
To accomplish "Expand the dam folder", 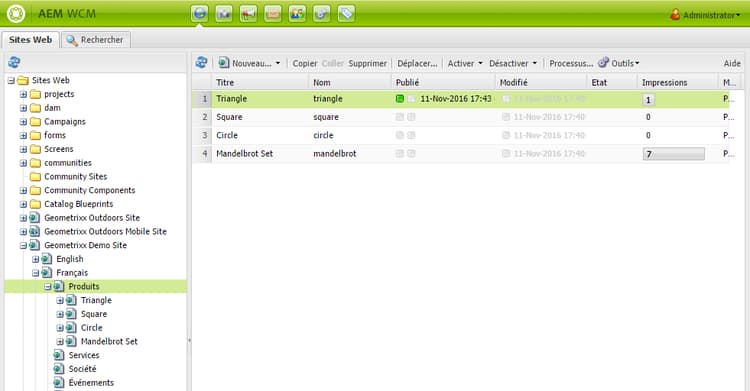I will (x=23, y=108).
